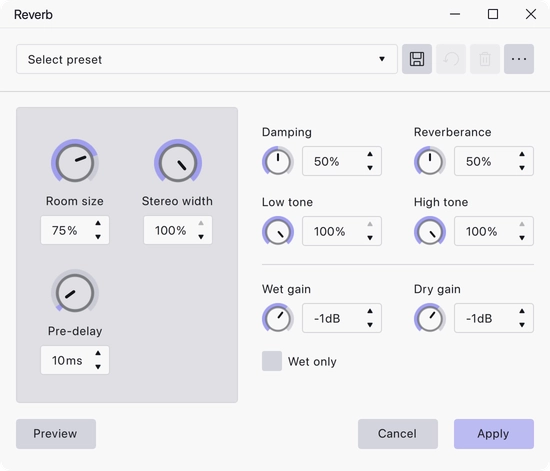Click the Reverberance knob
This screenshot has width=550, height=471.
(x=430, y=161)
